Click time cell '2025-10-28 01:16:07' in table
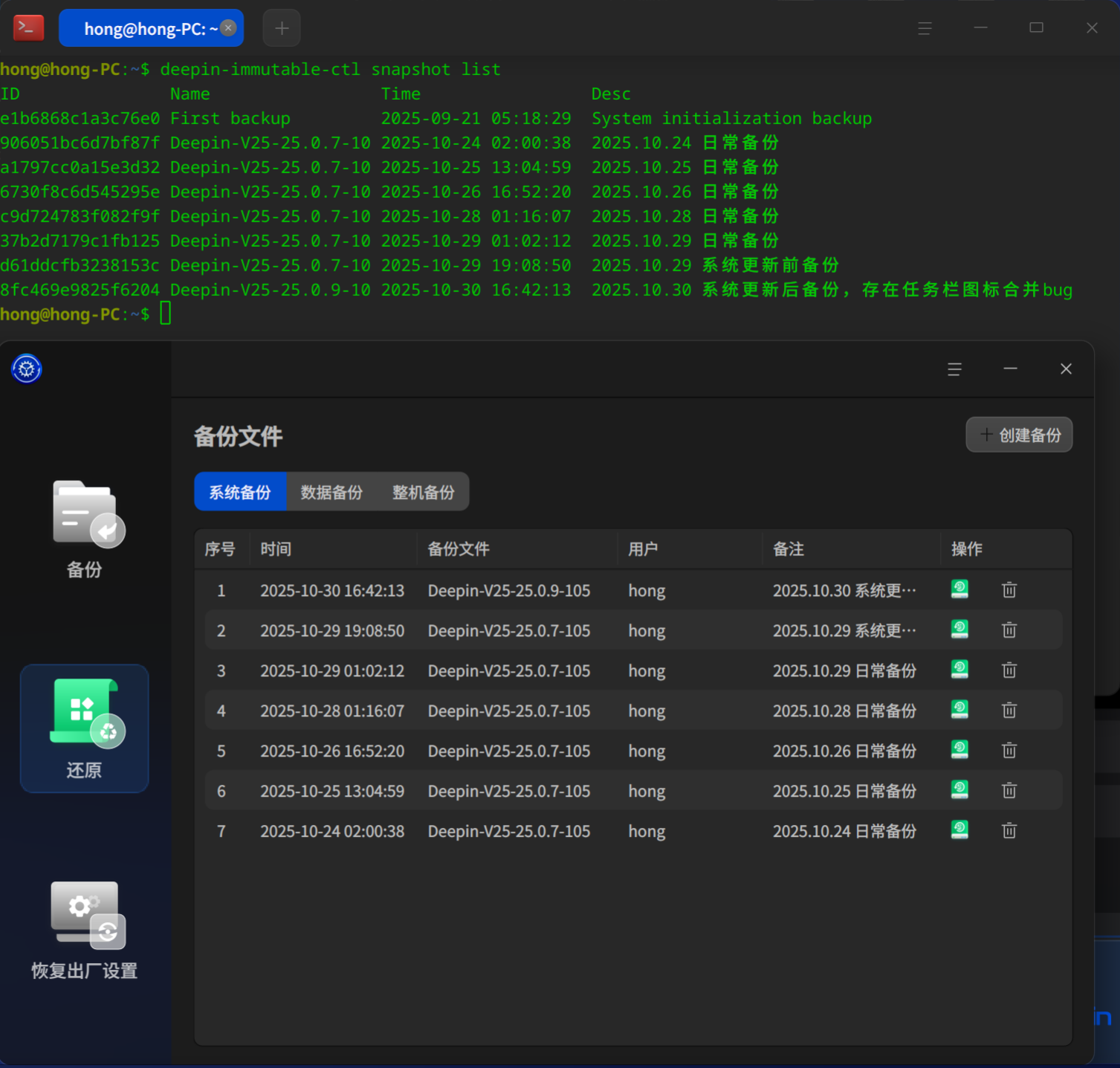The height and width of the screenshot is (1068, 1120). 332,711
